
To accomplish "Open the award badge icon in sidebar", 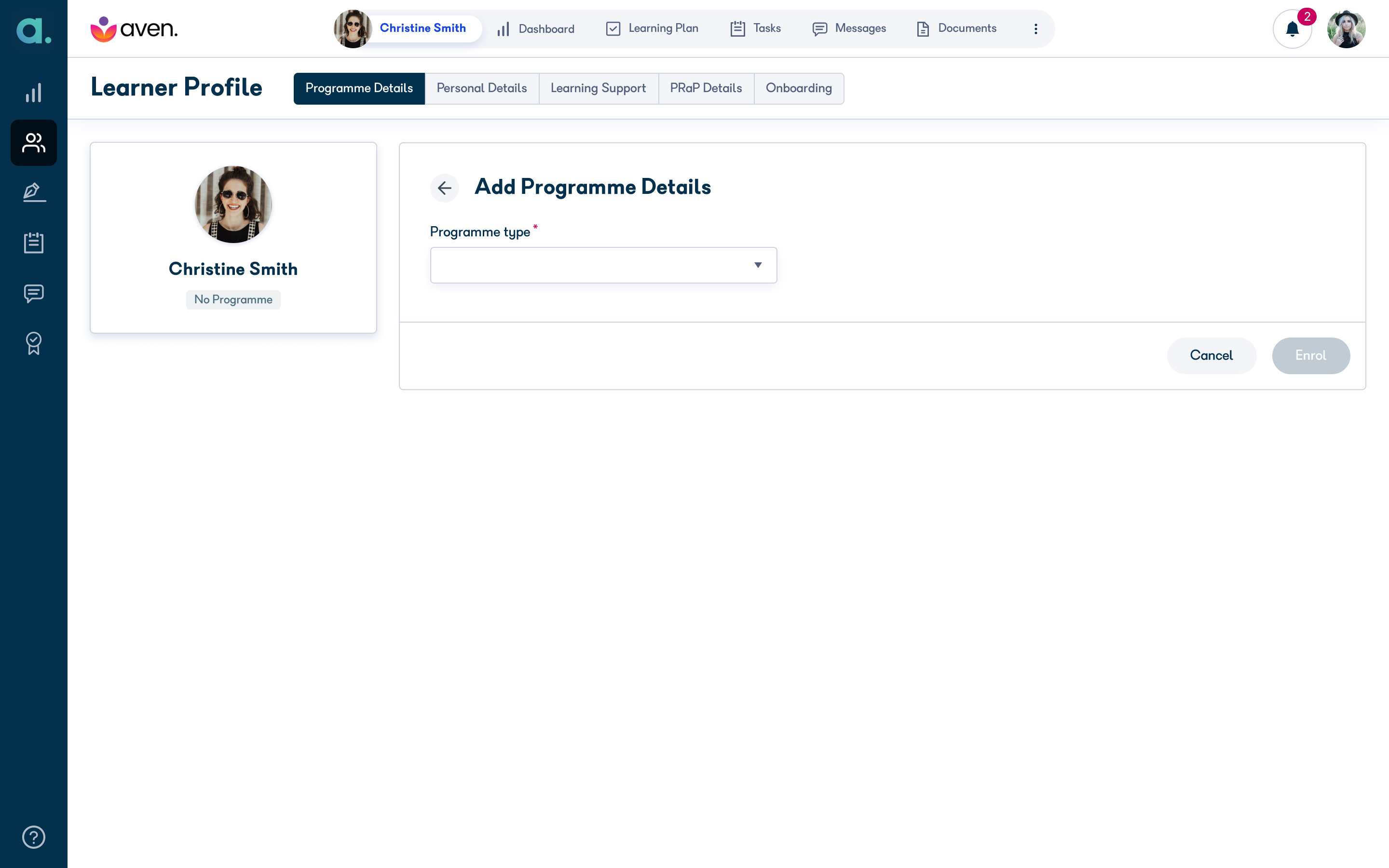I will (33, 343).
